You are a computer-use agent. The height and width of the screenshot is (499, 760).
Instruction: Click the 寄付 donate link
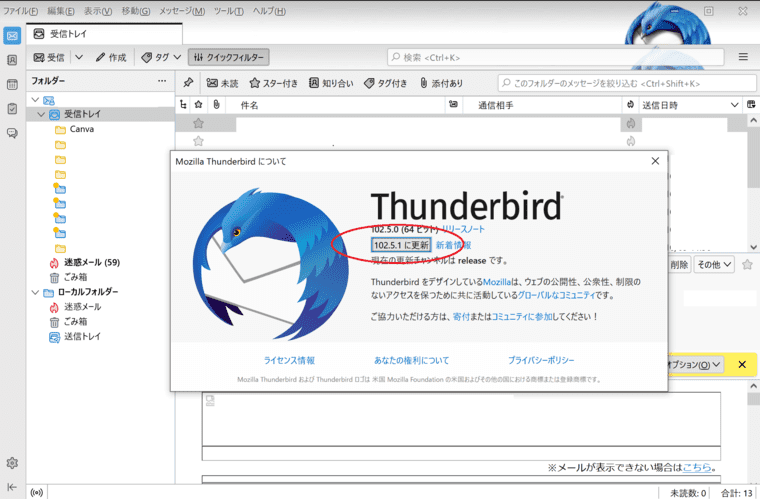(461, 316)
